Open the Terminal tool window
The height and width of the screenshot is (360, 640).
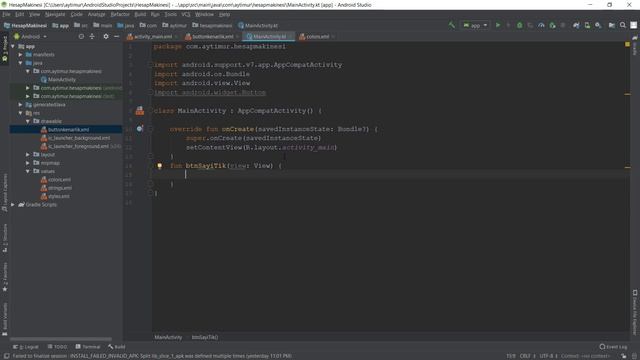(x=88, y=347)
